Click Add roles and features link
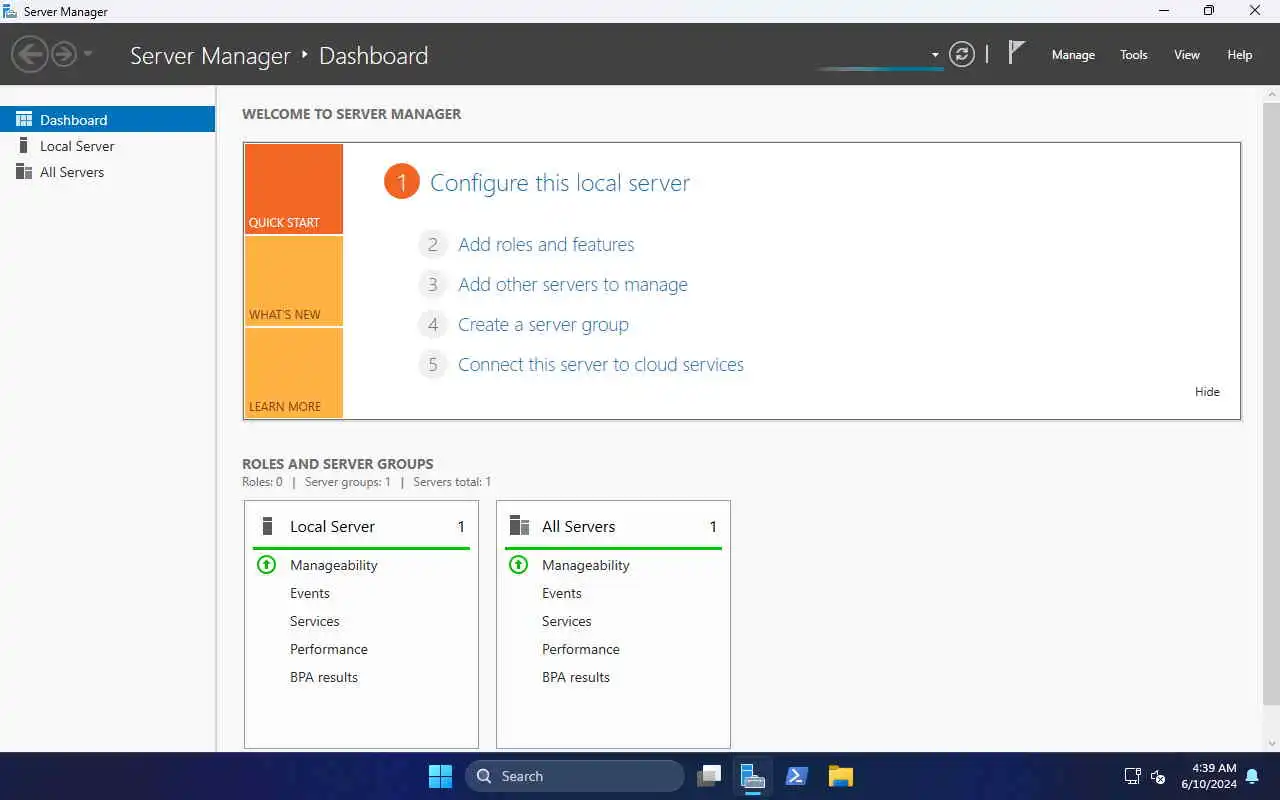This screenshot has height=800, width=1280. 546,244
